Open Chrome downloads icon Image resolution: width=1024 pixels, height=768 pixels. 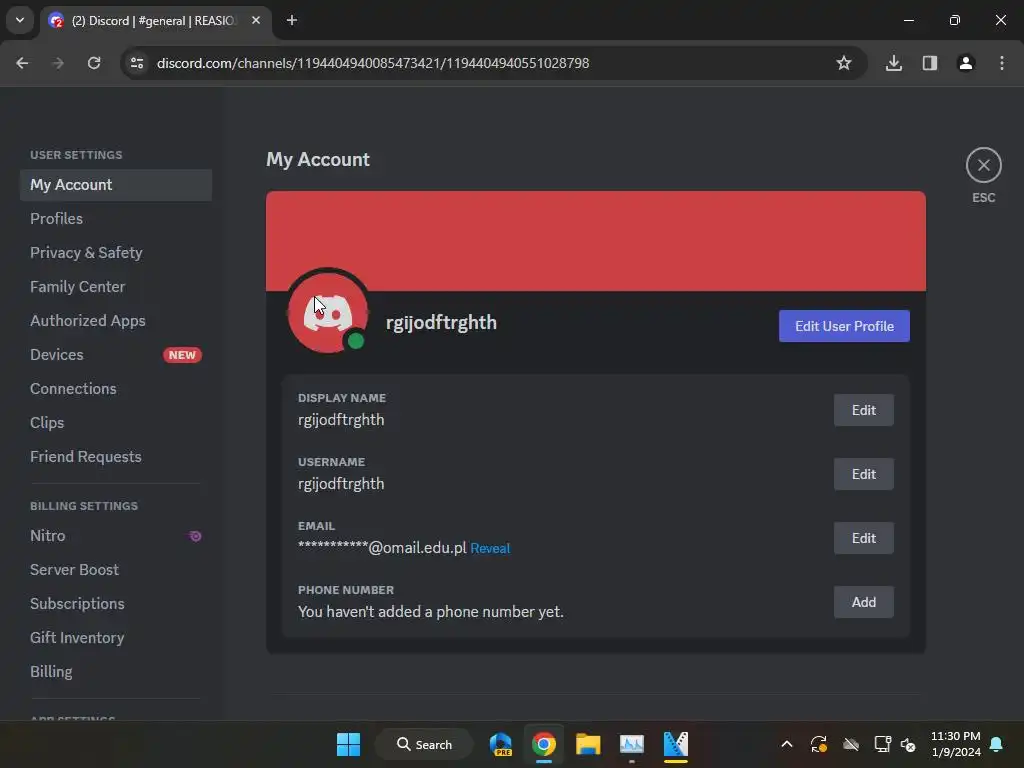[x=893, y=63]
